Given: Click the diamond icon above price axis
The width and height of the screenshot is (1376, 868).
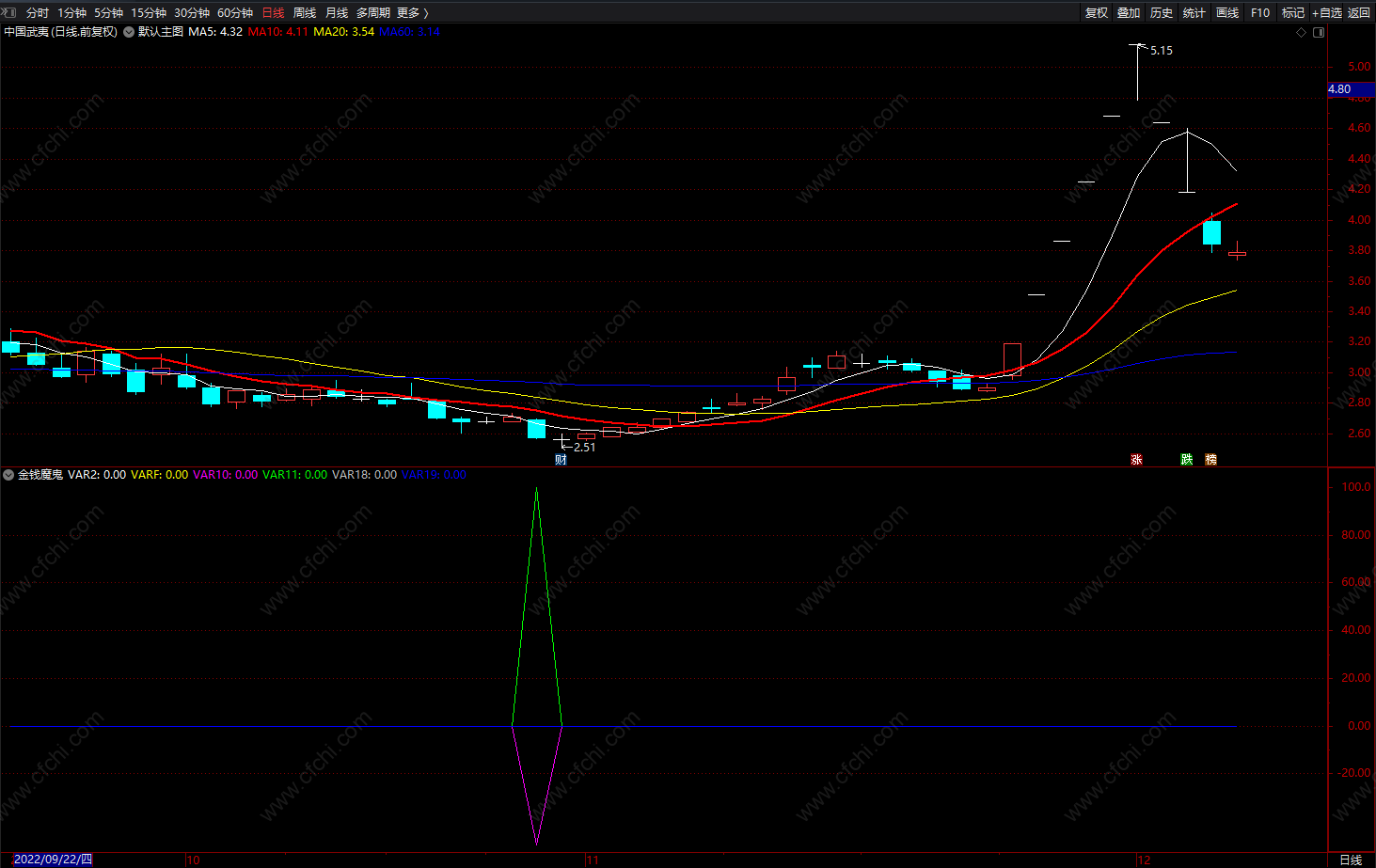Looking at the screenshot, I should coord(1302,32).
